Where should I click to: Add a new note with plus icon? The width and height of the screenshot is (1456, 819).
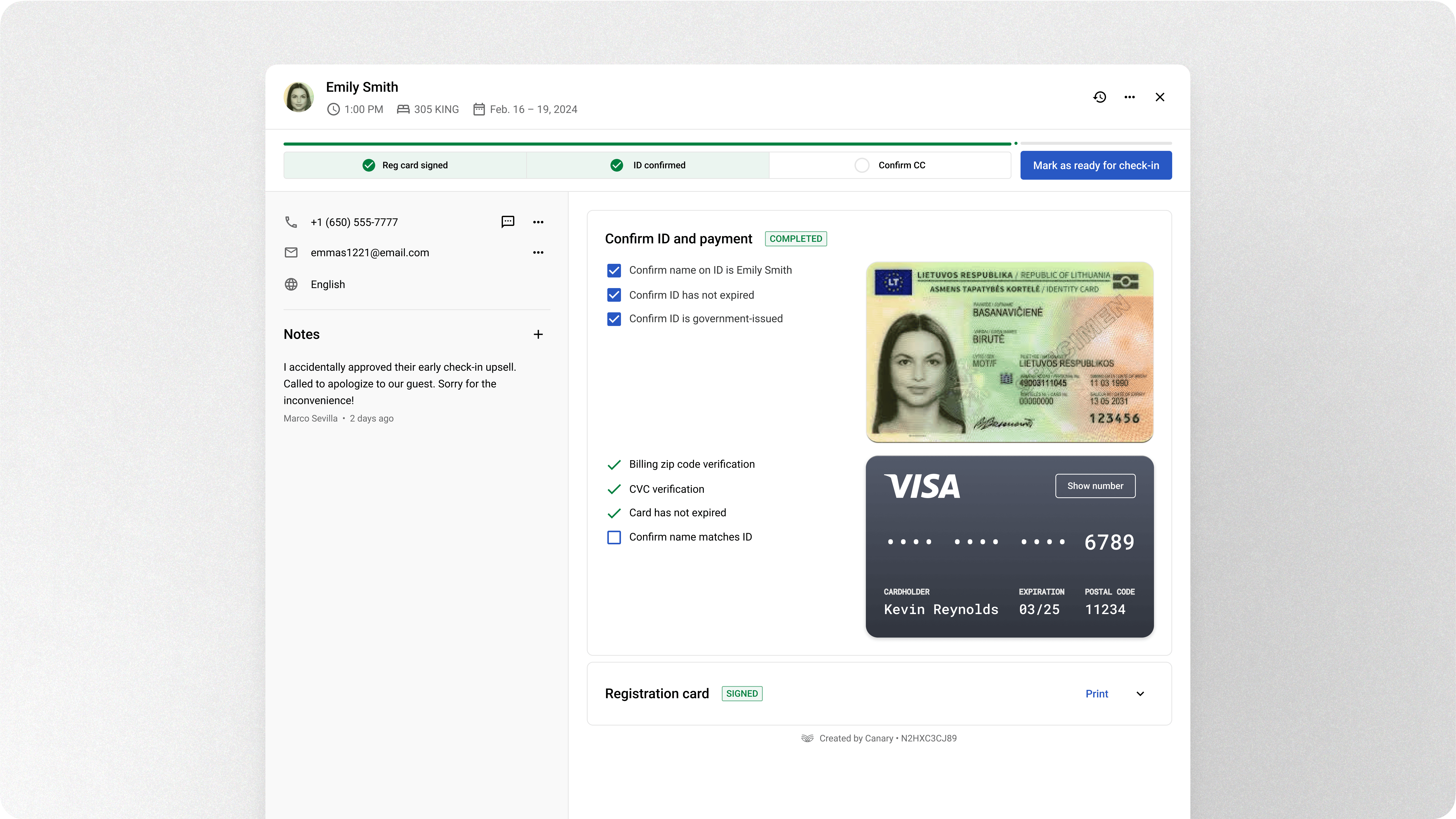coord(538,335)
